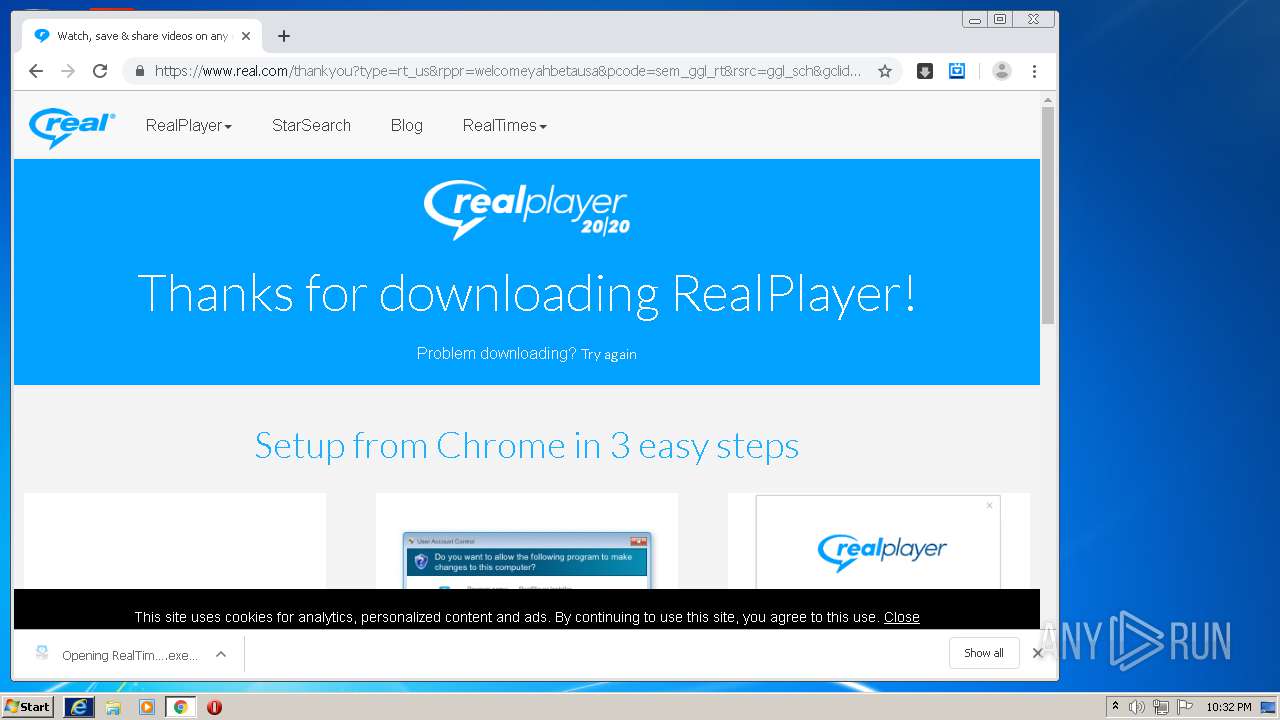Viewport: 1280px width, 720px height.
Task: Click the 'Setup from Chrome in 3 easy steps' heading
Action: tap(527, 445)
